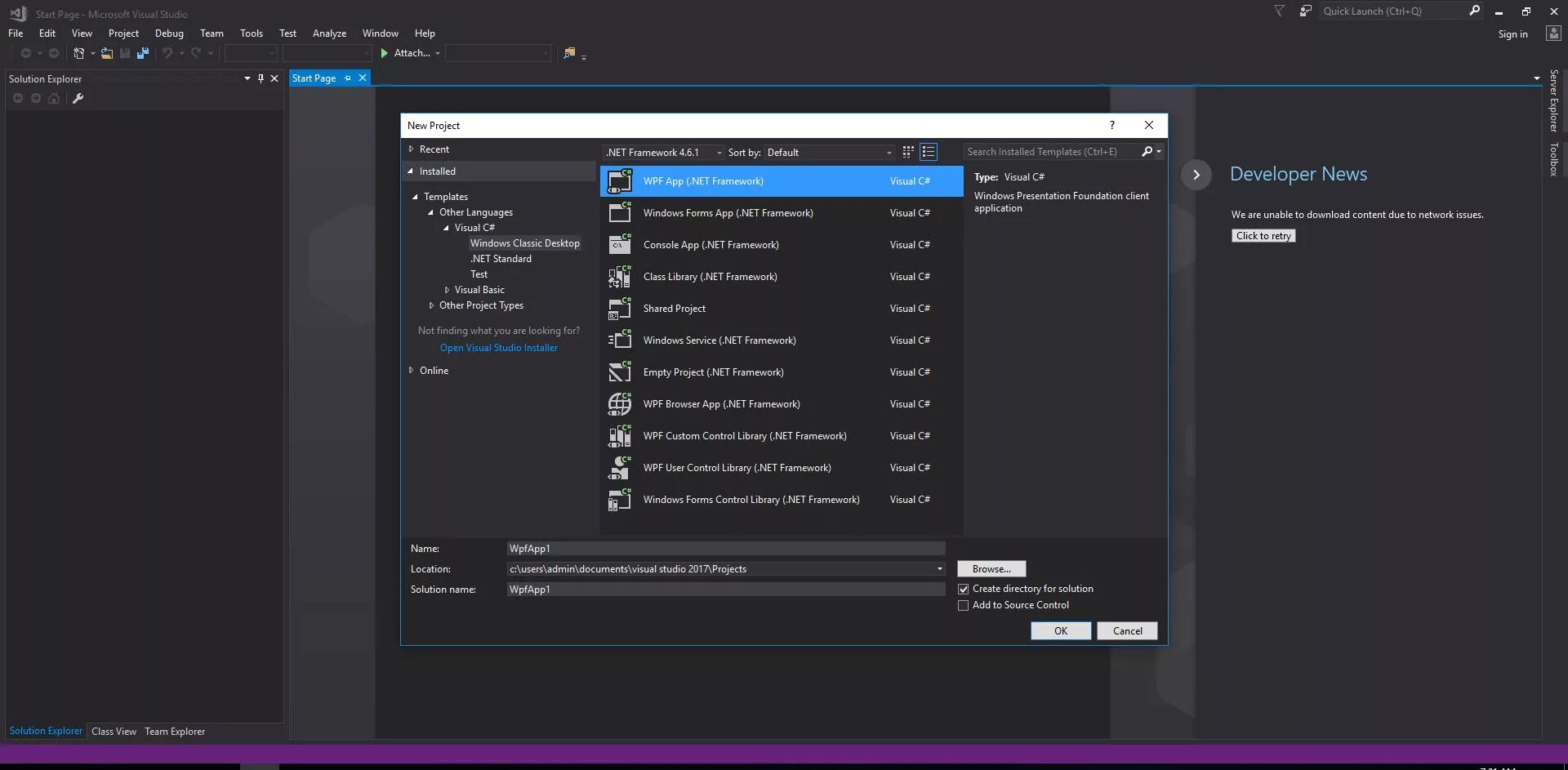Viewport: 1568px width, 770px height.
Task: Click the Console App template icon
Action: (620, 244)
